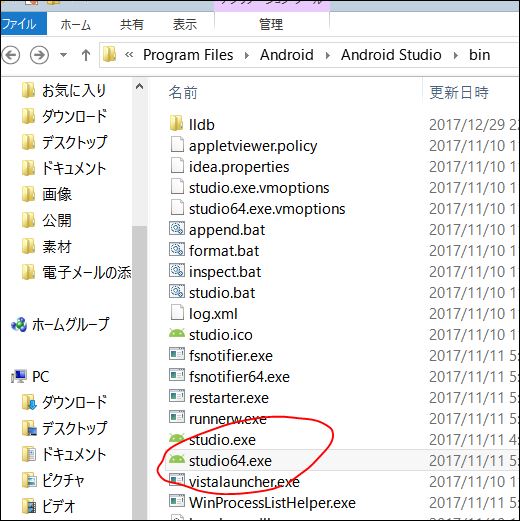Viewport: 520px width, 521px height.
Task: Open ダウンロード under favorites
Action: (74, 116)
